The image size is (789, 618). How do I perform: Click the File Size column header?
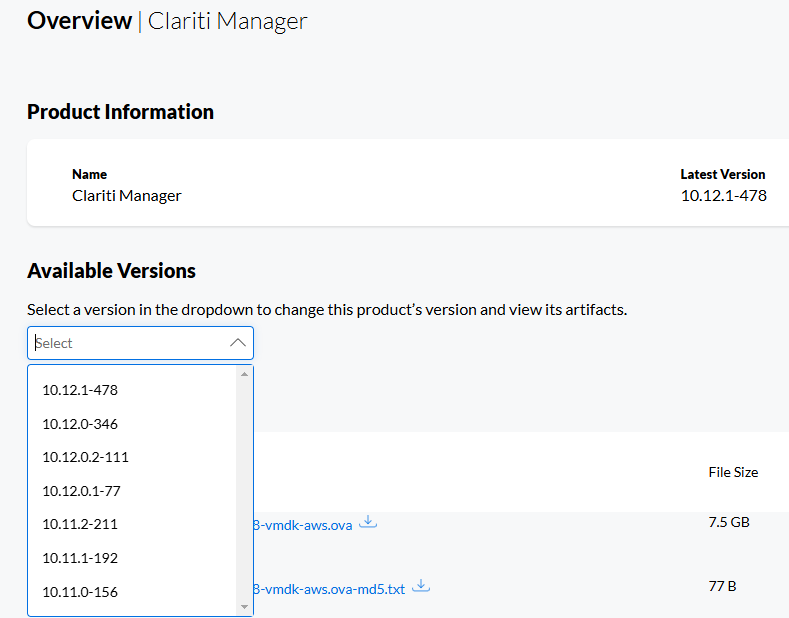732,472
